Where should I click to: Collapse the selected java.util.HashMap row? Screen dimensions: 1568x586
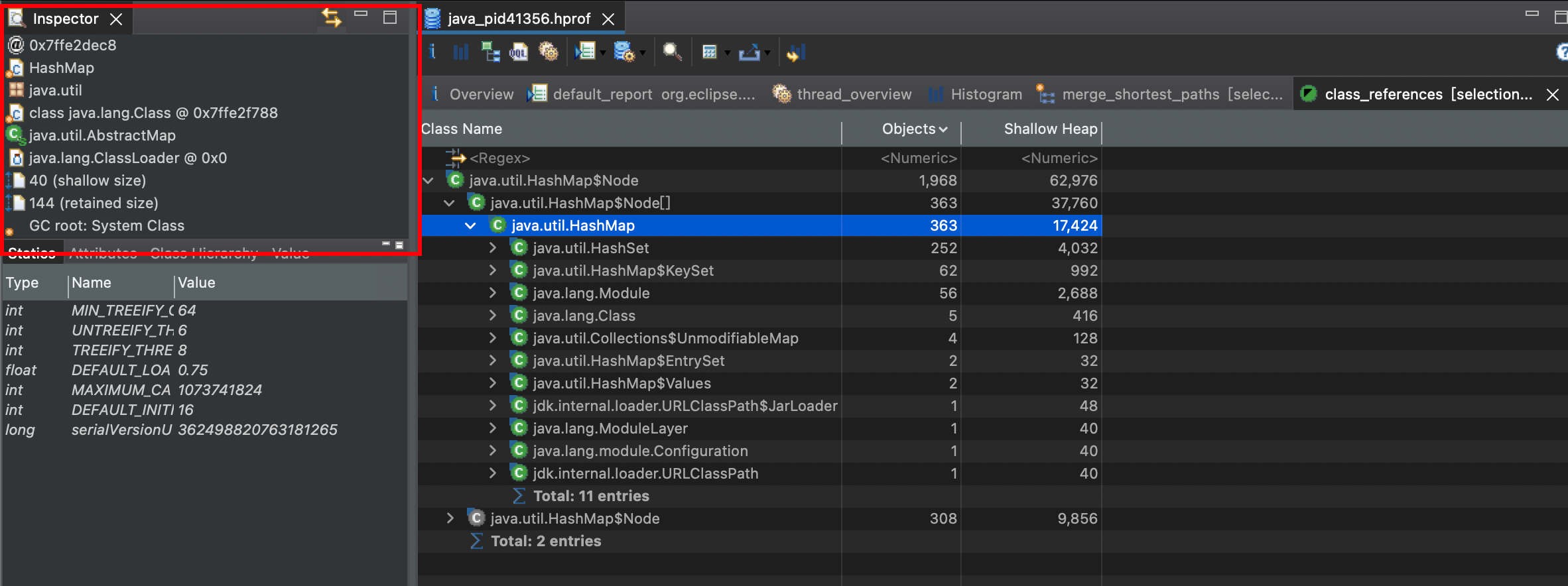click(x=470, y=225)
